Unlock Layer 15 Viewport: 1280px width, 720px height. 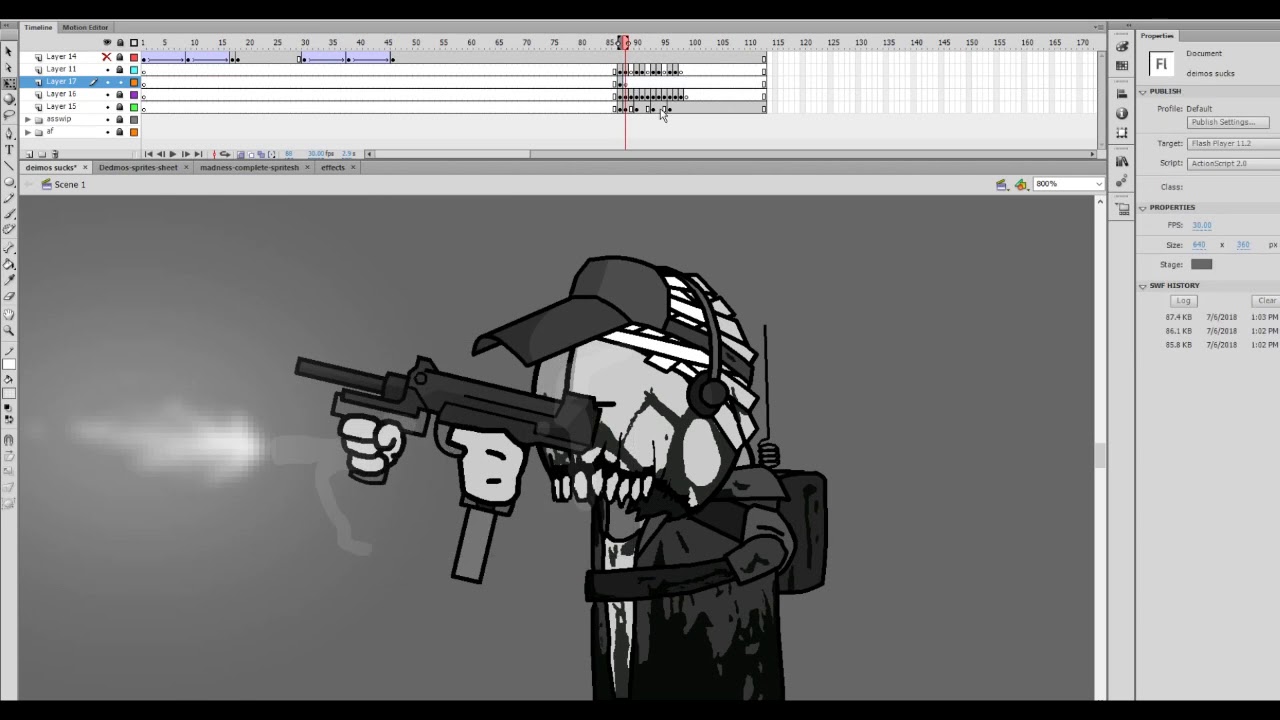coord(120,106)
